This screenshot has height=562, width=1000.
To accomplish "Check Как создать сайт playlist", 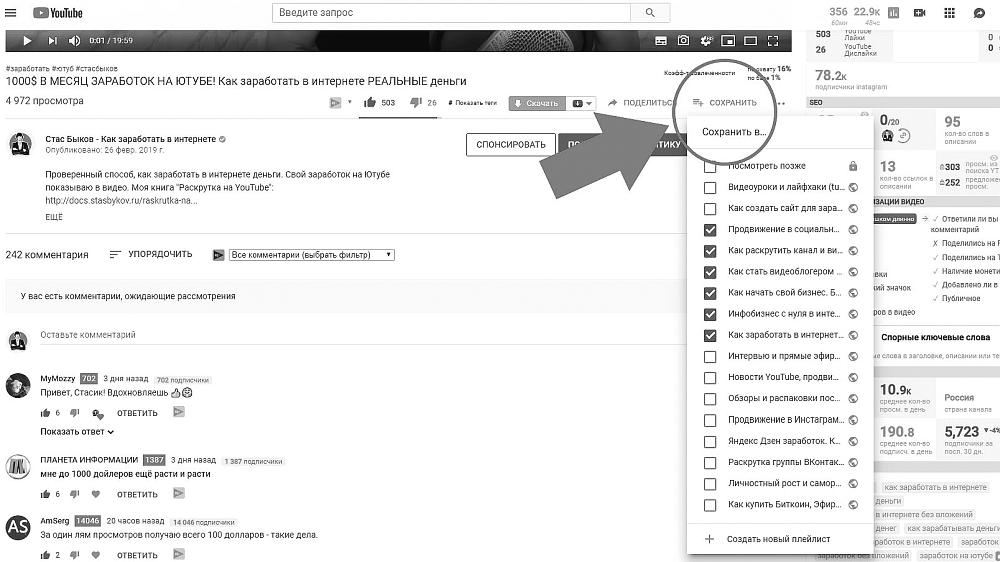I will (x=710, y=209).
